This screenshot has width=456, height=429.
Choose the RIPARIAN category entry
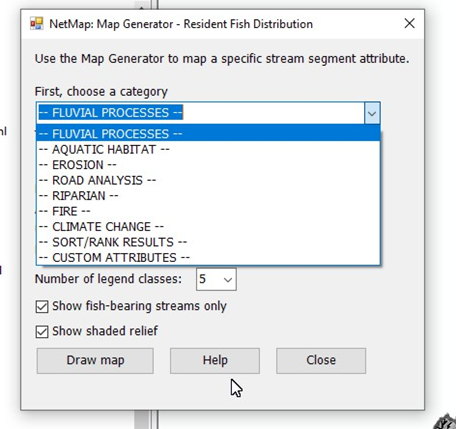pyautogui.click(x=208, y=196)
